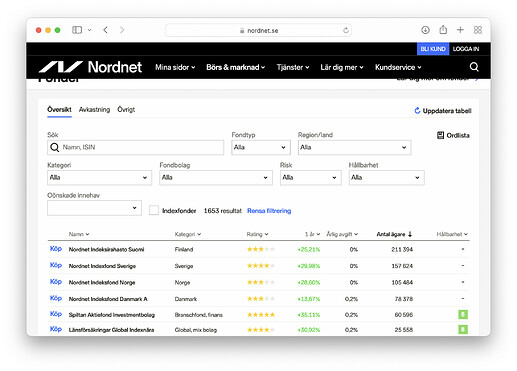This screenshot has height=371, width=517.
Task: Switch to the Övrigt tab
Action: point(126,110)
